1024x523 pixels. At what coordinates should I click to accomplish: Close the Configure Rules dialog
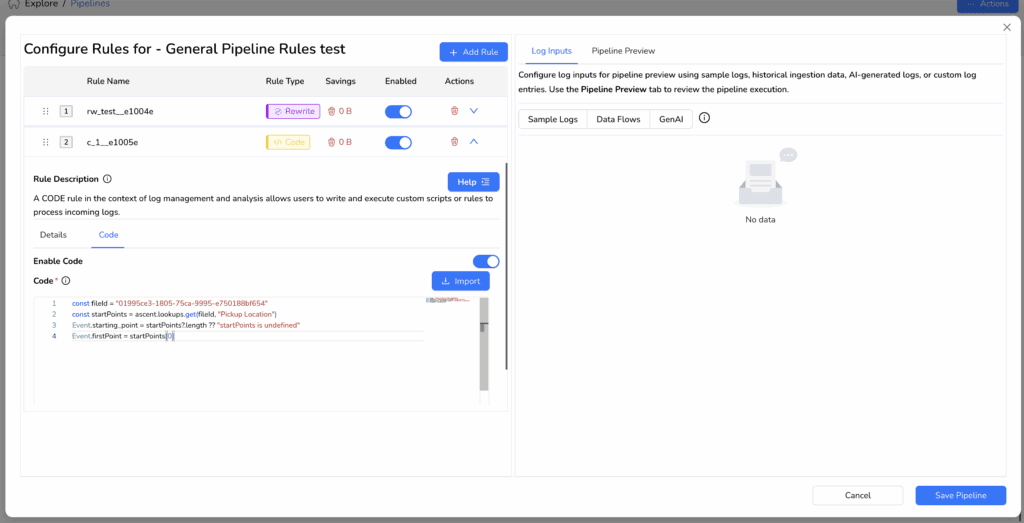click(x=1006, y=27)
